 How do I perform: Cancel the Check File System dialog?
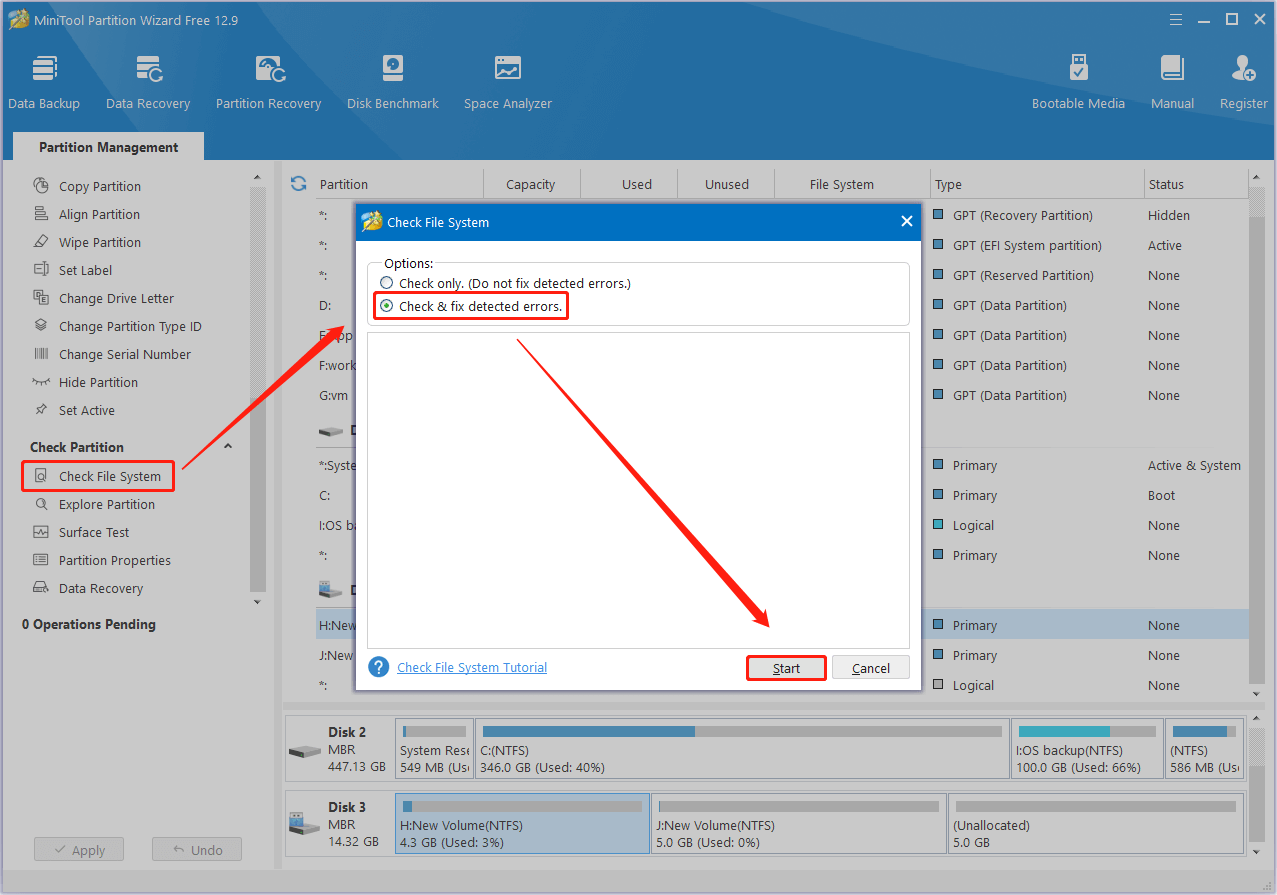point(870,668)
